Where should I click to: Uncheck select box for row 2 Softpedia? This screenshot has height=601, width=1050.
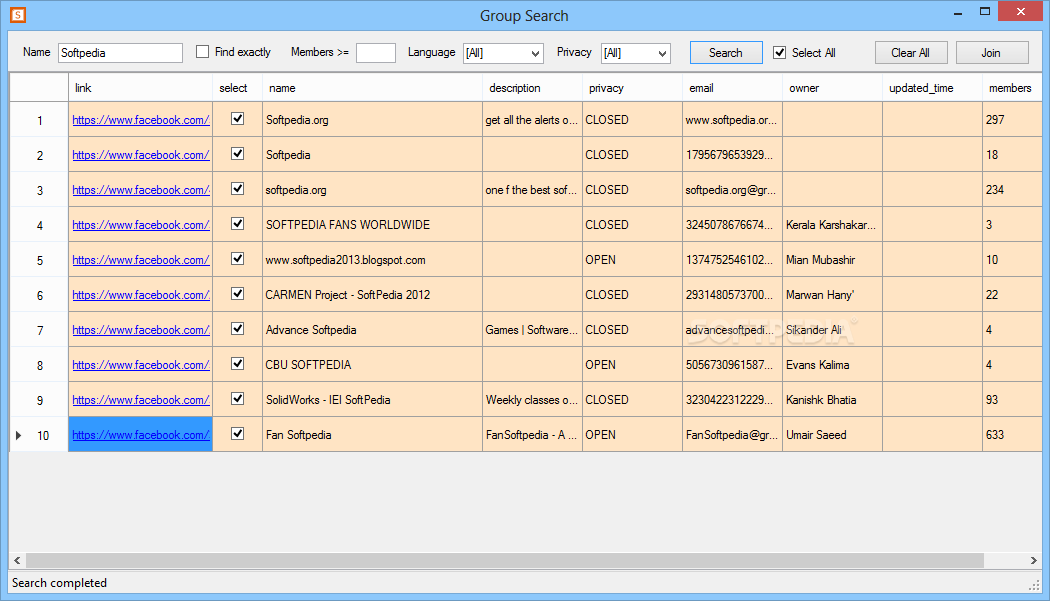point(237,153)
